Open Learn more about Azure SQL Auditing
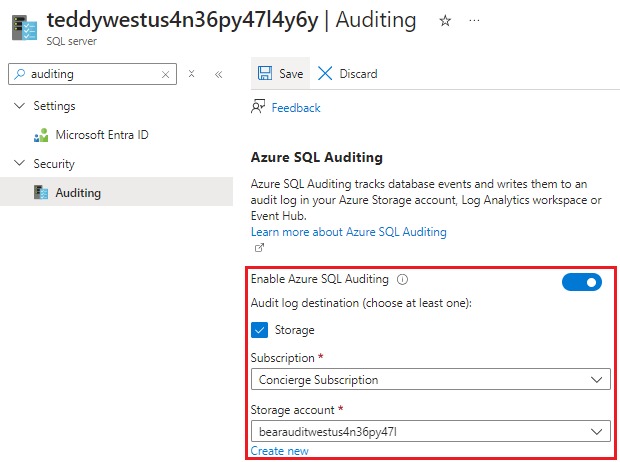This screenshot has height=462, width=620. coord(348,232)
